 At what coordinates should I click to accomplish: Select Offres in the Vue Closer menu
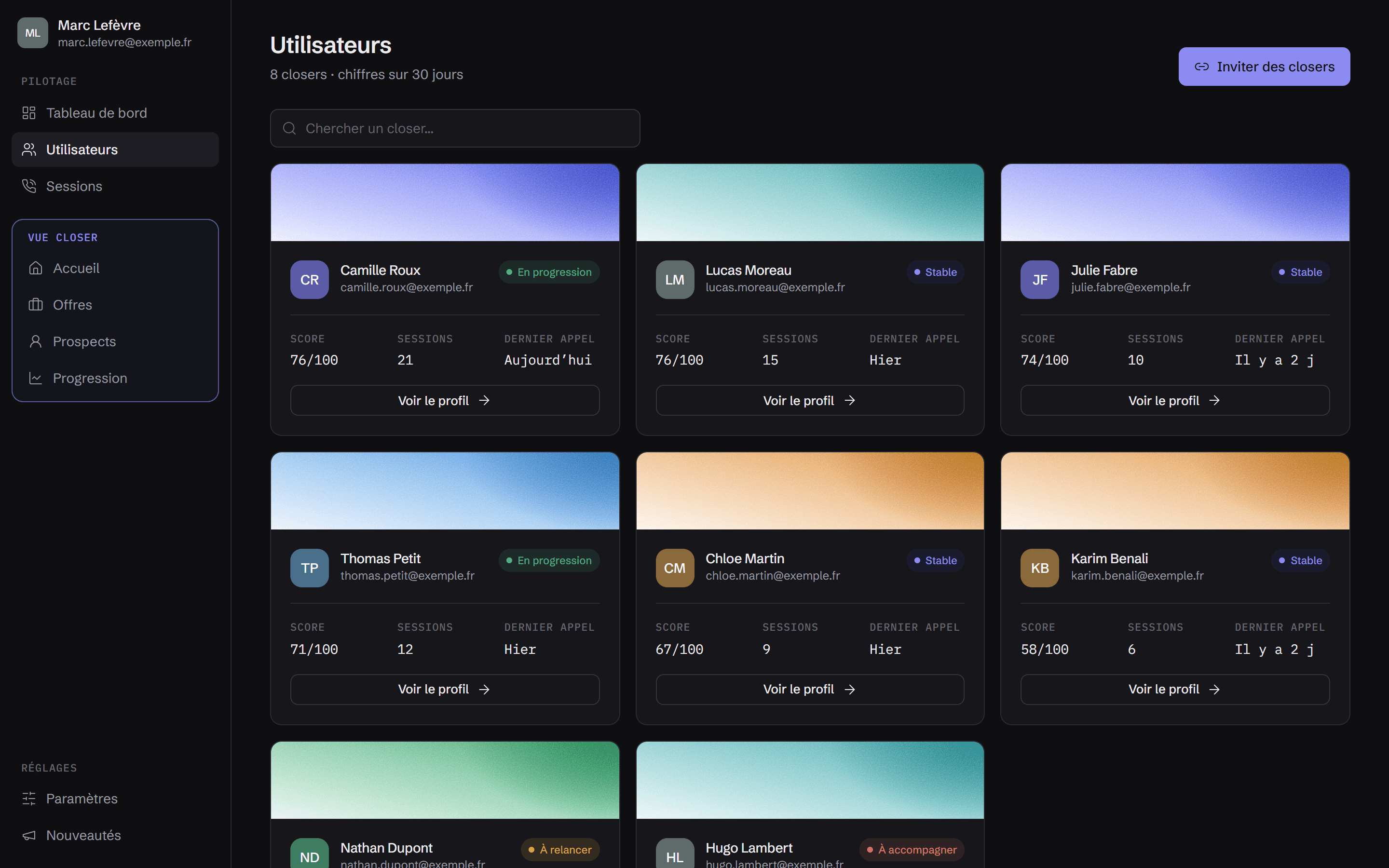tap(115, 305)
